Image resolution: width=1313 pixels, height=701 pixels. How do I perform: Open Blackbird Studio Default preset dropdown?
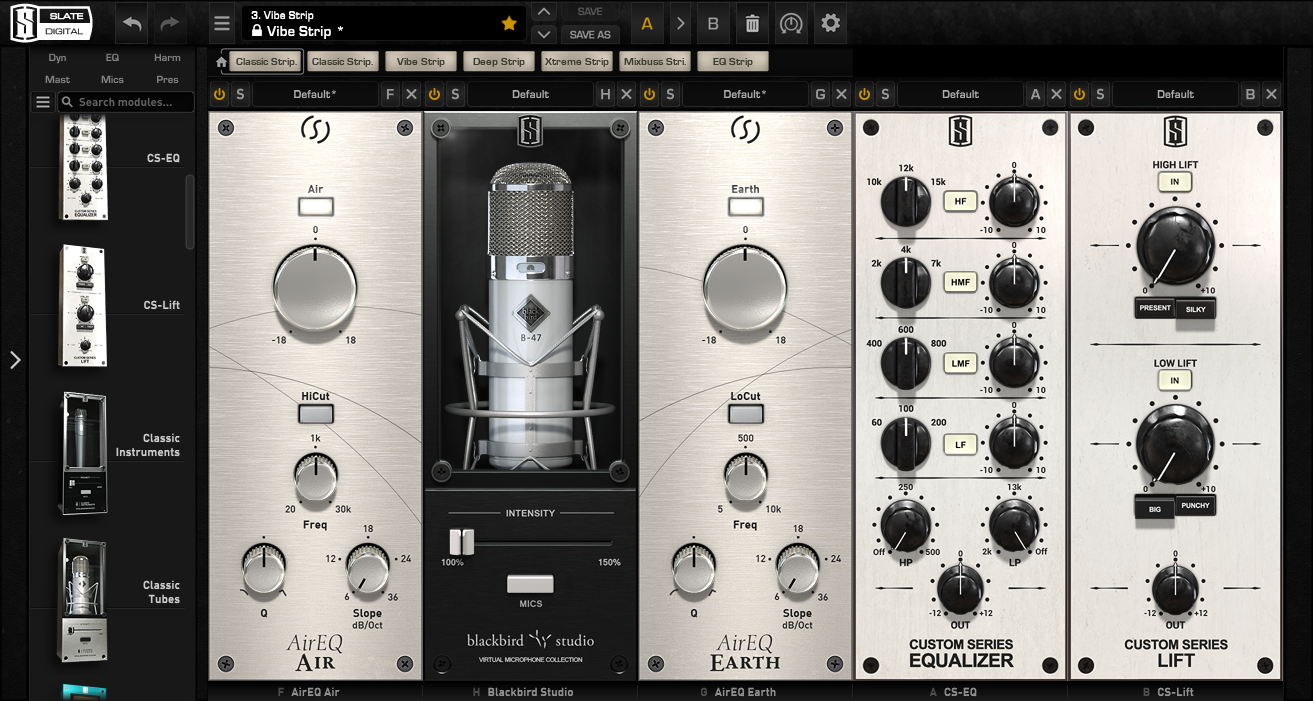coord(530,94)
